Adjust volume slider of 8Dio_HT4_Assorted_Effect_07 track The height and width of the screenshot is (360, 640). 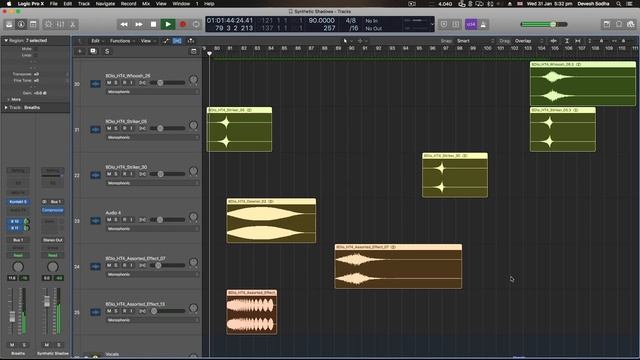coord(167,265)
